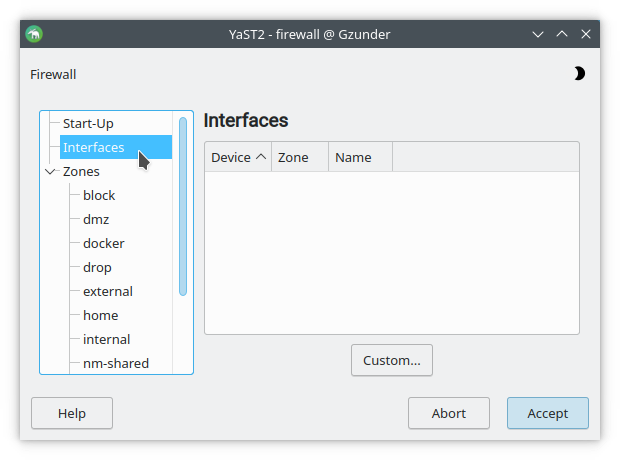Sort the table by Device column
The image size is (620, 460).
tap(238, 158)
